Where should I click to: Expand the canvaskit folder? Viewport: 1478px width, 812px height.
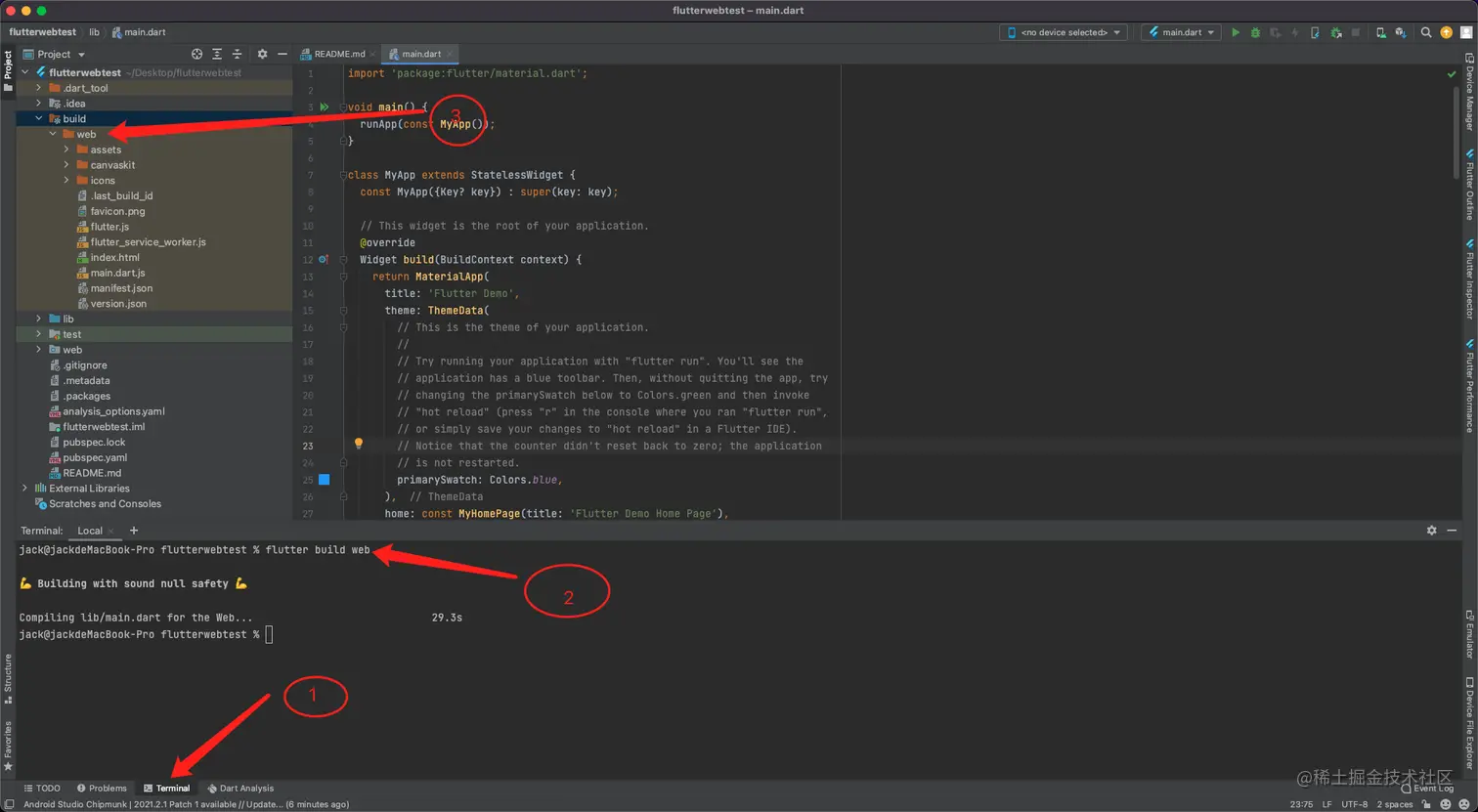(x=66, y=165)
